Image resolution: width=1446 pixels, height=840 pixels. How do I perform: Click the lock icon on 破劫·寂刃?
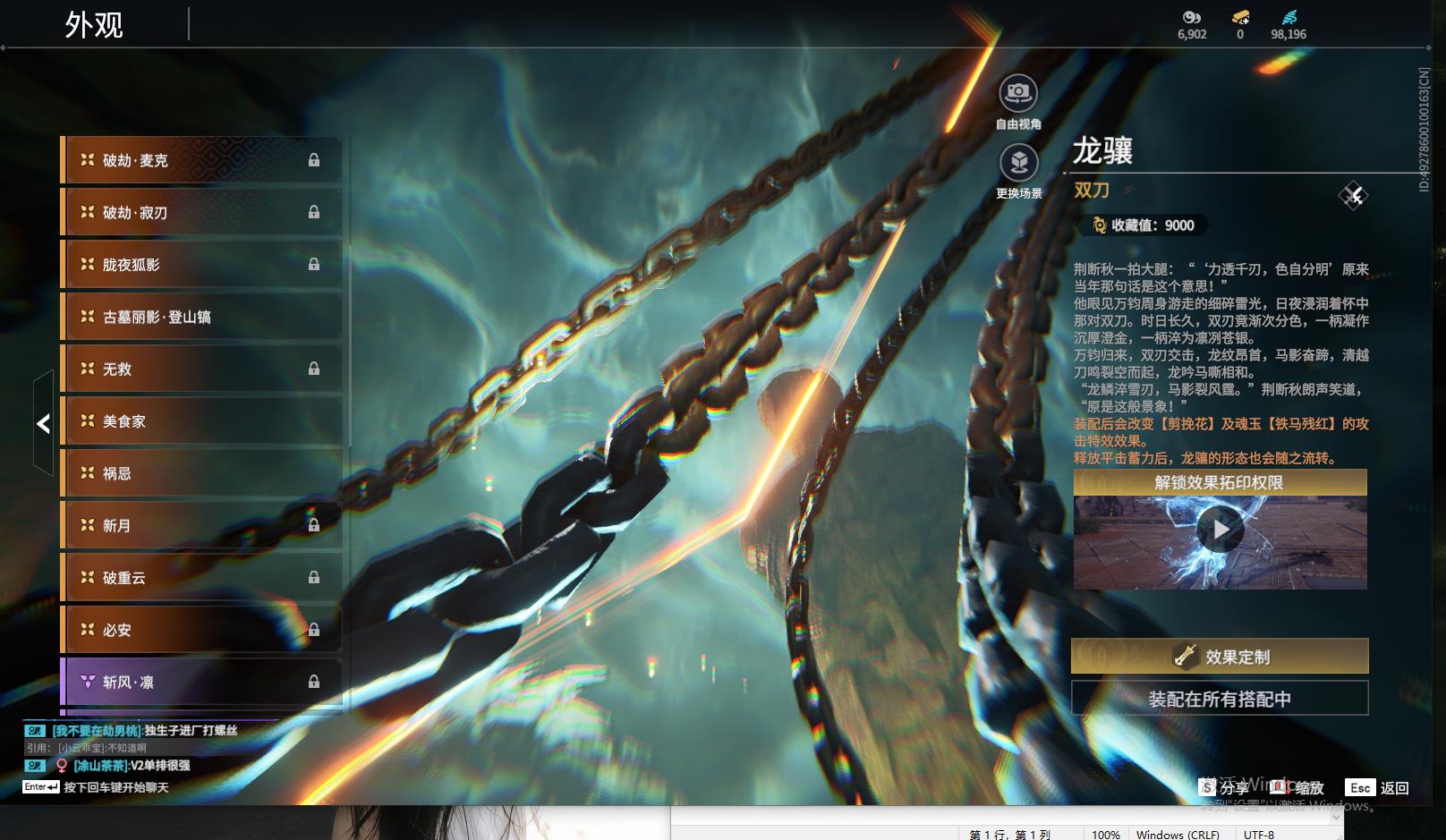click(x=314, y=212)
